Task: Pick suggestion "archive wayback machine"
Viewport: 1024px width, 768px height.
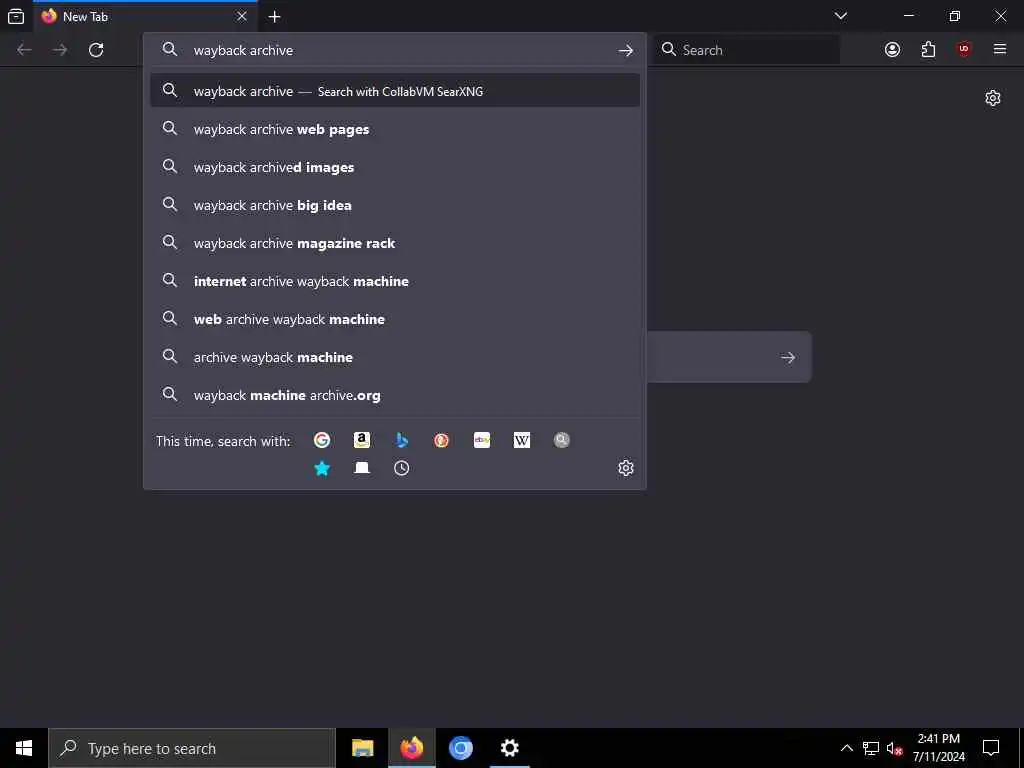Action: point(395,357)
